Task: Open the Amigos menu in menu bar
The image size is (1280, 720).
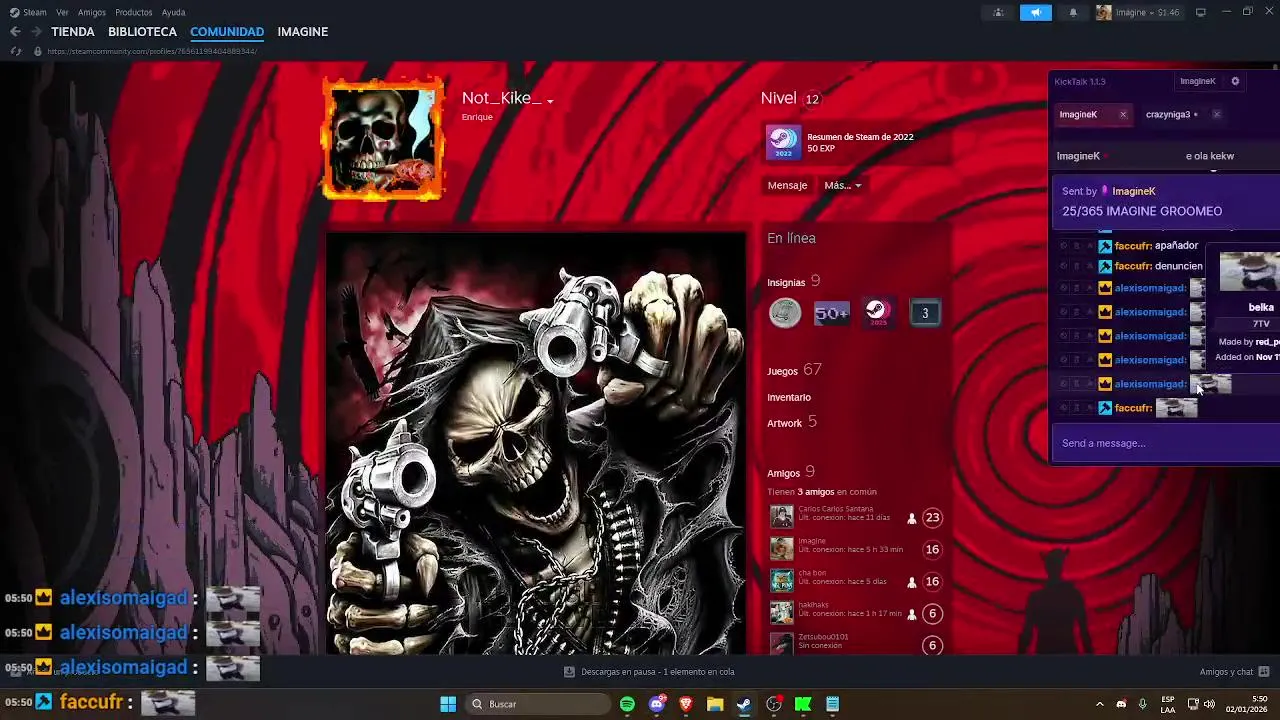Action: (x=92, y=13)
